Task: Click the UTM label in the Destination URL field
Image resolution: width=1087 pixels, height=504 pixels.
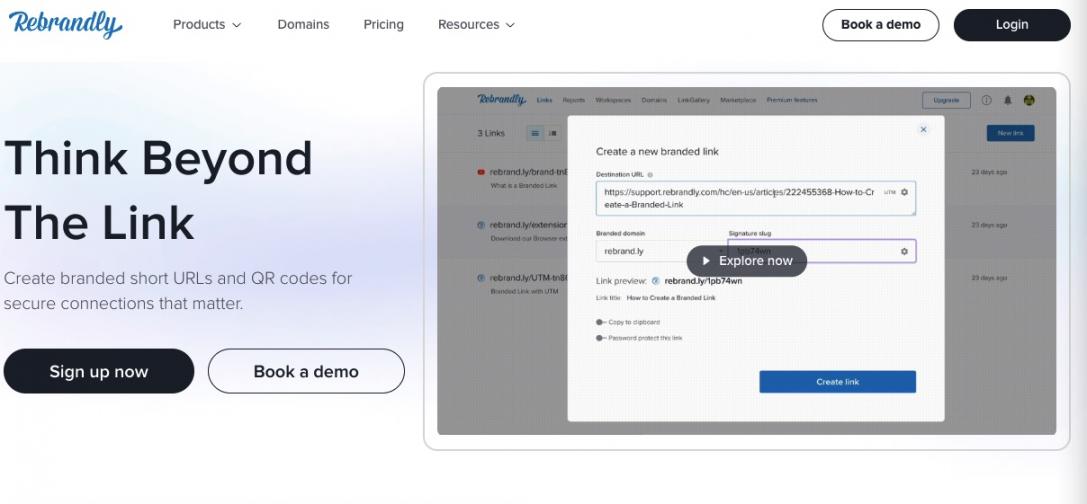Action: coord(890,192)
